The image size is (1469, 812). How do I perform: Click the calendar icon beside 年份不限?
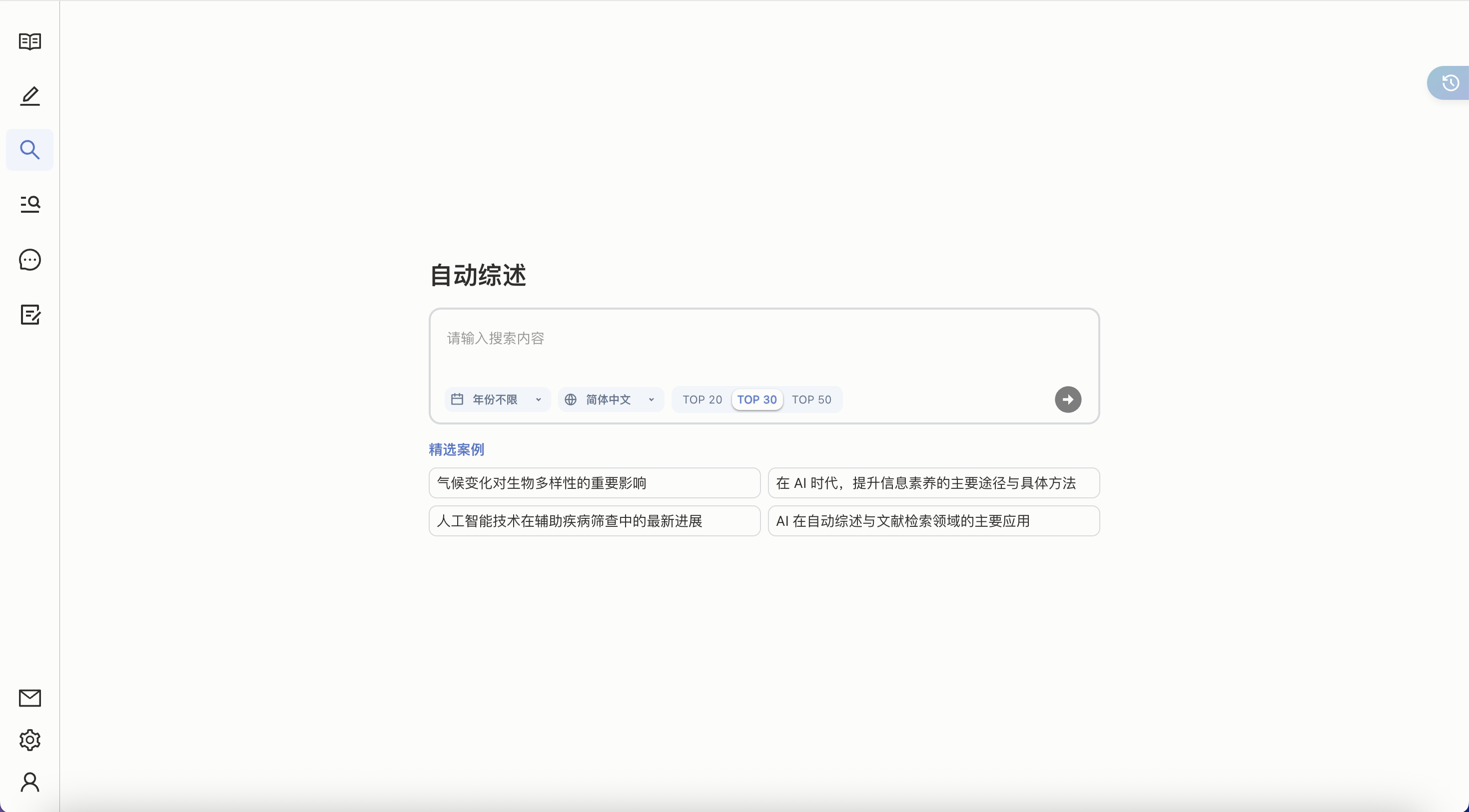[x=457, y=400]
